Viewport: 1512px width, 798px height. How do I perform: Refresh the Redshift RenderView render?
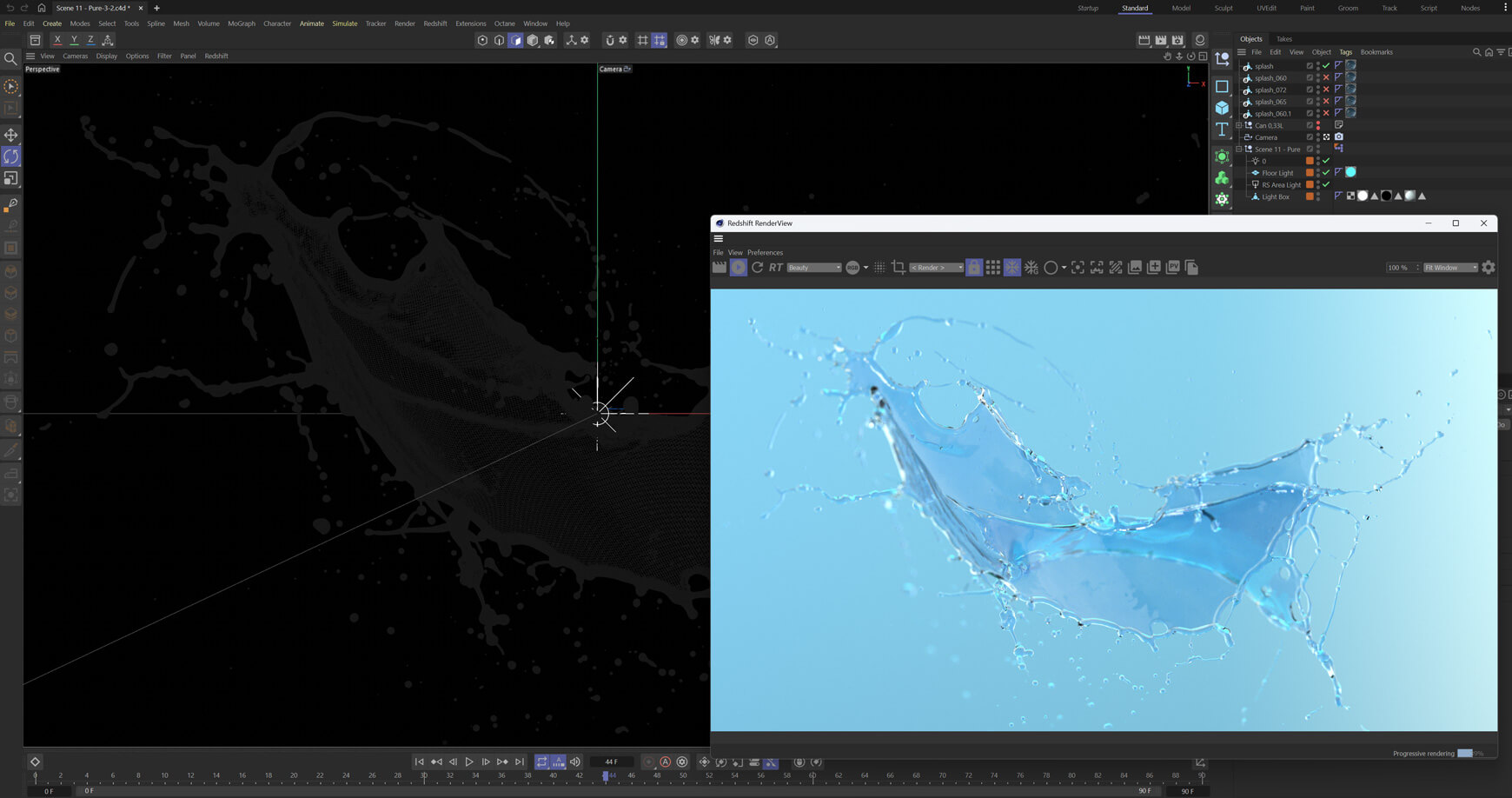click(x=757, y=268)
